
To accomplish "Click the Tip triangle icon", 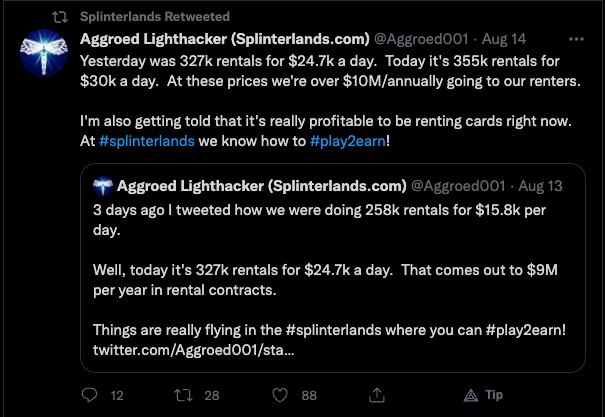I will 471,395.
